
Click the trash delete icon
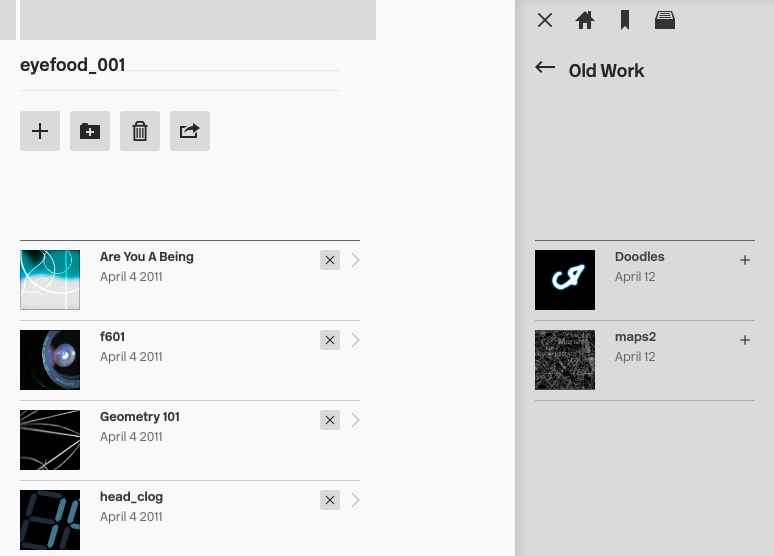[x=140, y=131]
